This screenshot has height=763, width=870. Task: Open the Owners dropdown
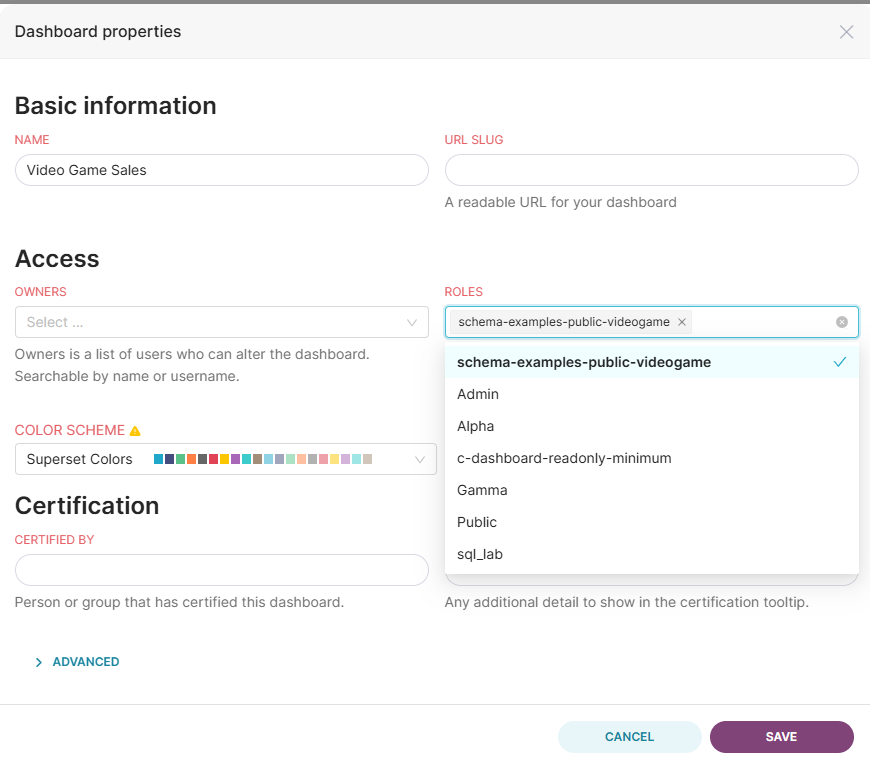click(222, 322)
